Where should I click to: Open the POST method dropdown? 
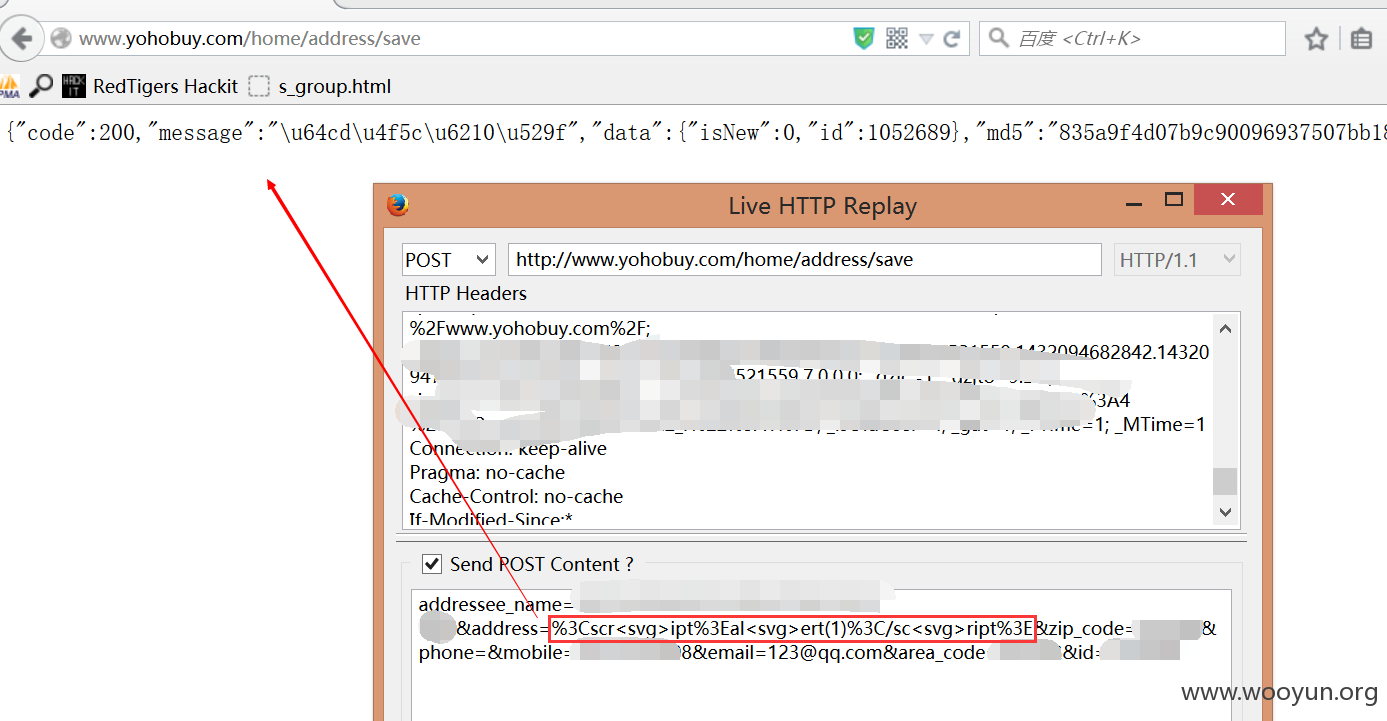tap(448, 260)
